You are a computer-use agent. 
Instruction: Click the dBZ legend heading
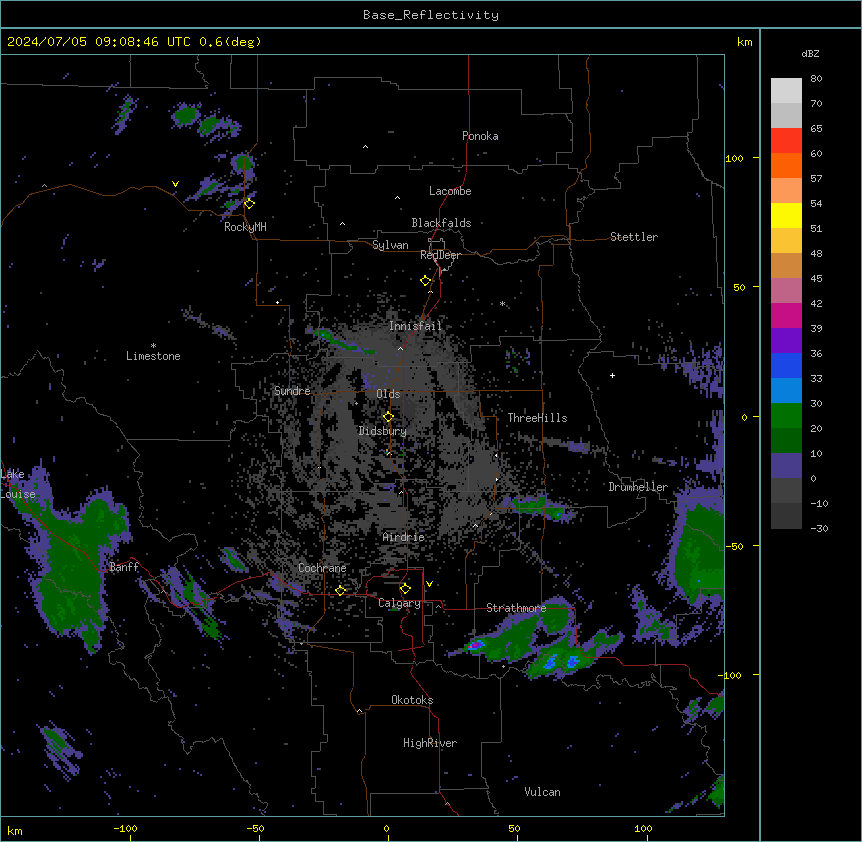tap(810, 53)
